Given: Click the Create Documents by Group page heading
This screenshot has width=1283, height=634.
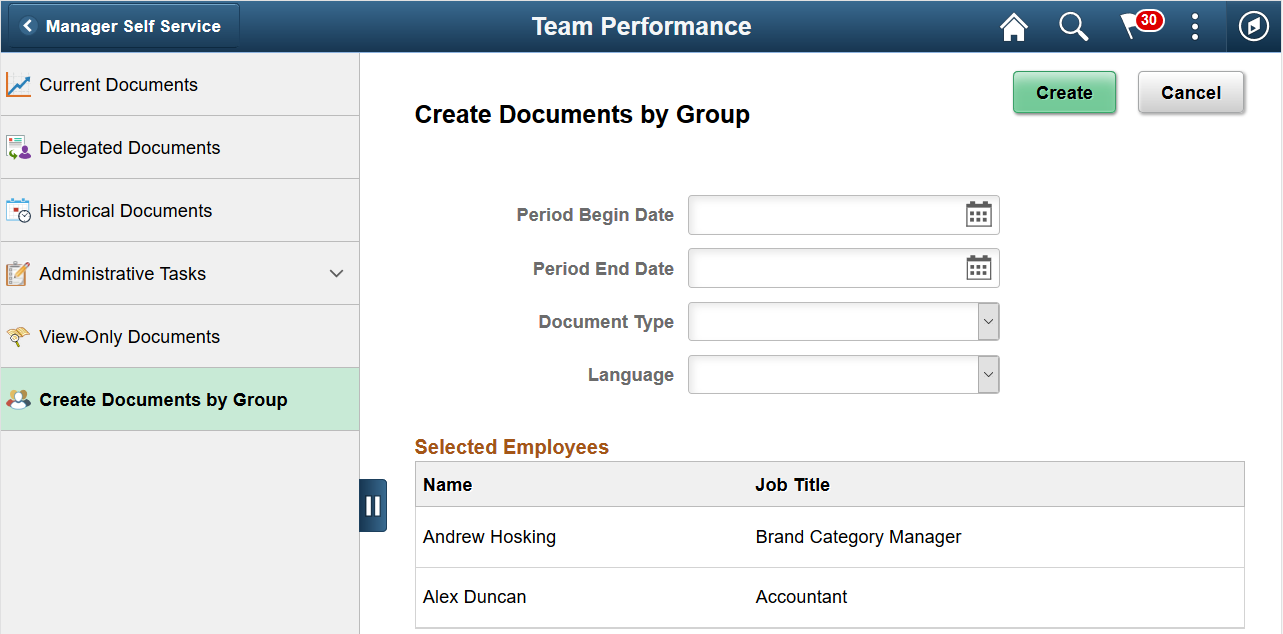Looking at the screenshot, I should (582, 115).
